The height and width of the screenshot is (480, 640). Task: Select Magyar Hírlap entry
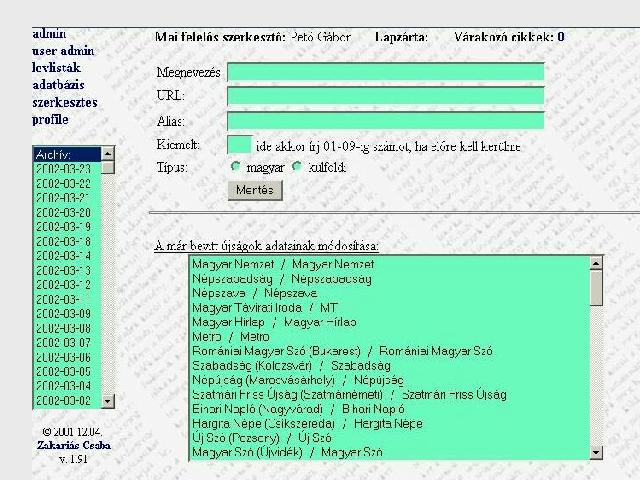[390, 322]
